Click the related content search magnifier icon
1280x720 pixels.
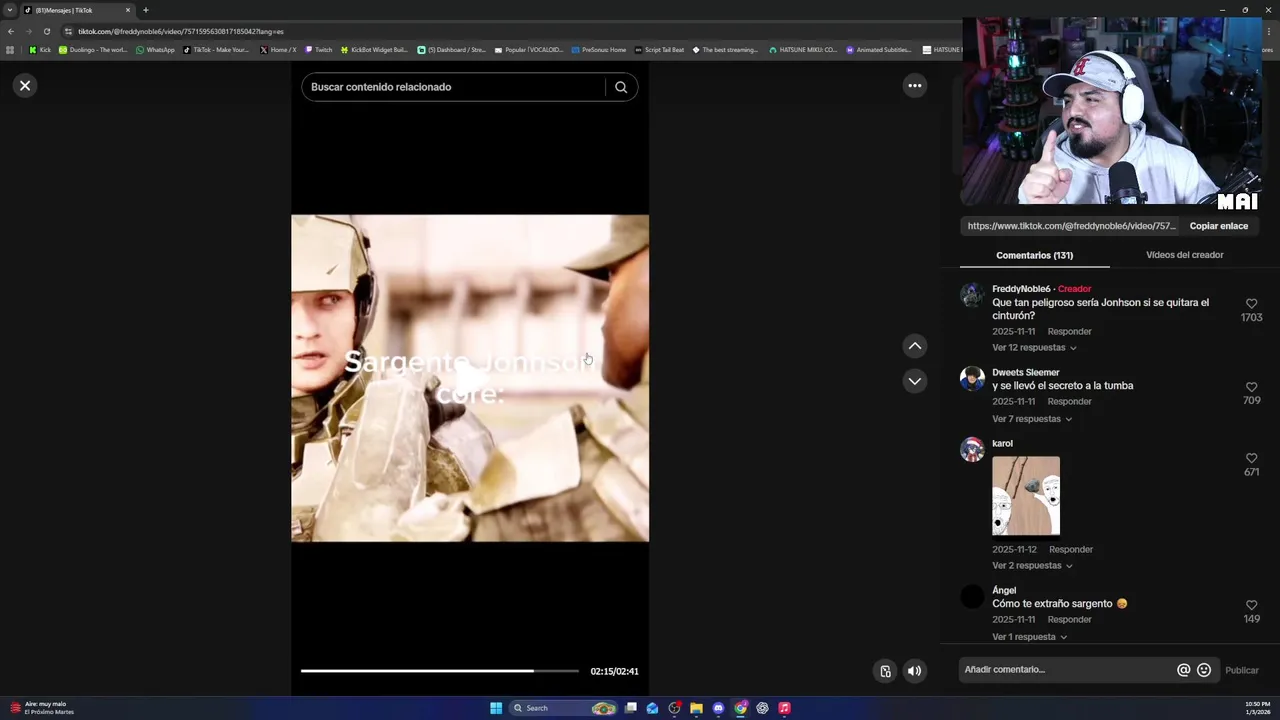pyautogui.click(x=621, y=87)
